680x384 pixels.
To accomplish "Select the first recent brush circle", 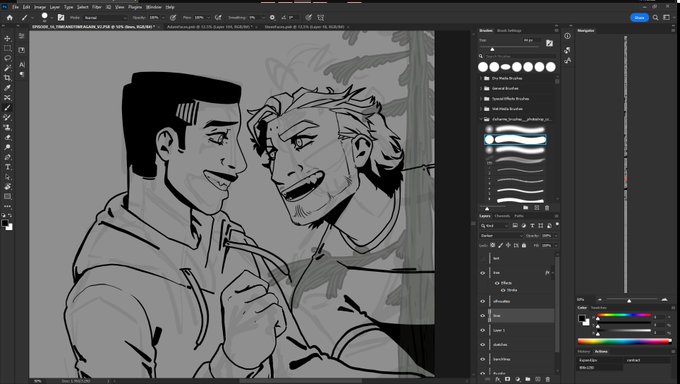I will (x=483, y=67).
